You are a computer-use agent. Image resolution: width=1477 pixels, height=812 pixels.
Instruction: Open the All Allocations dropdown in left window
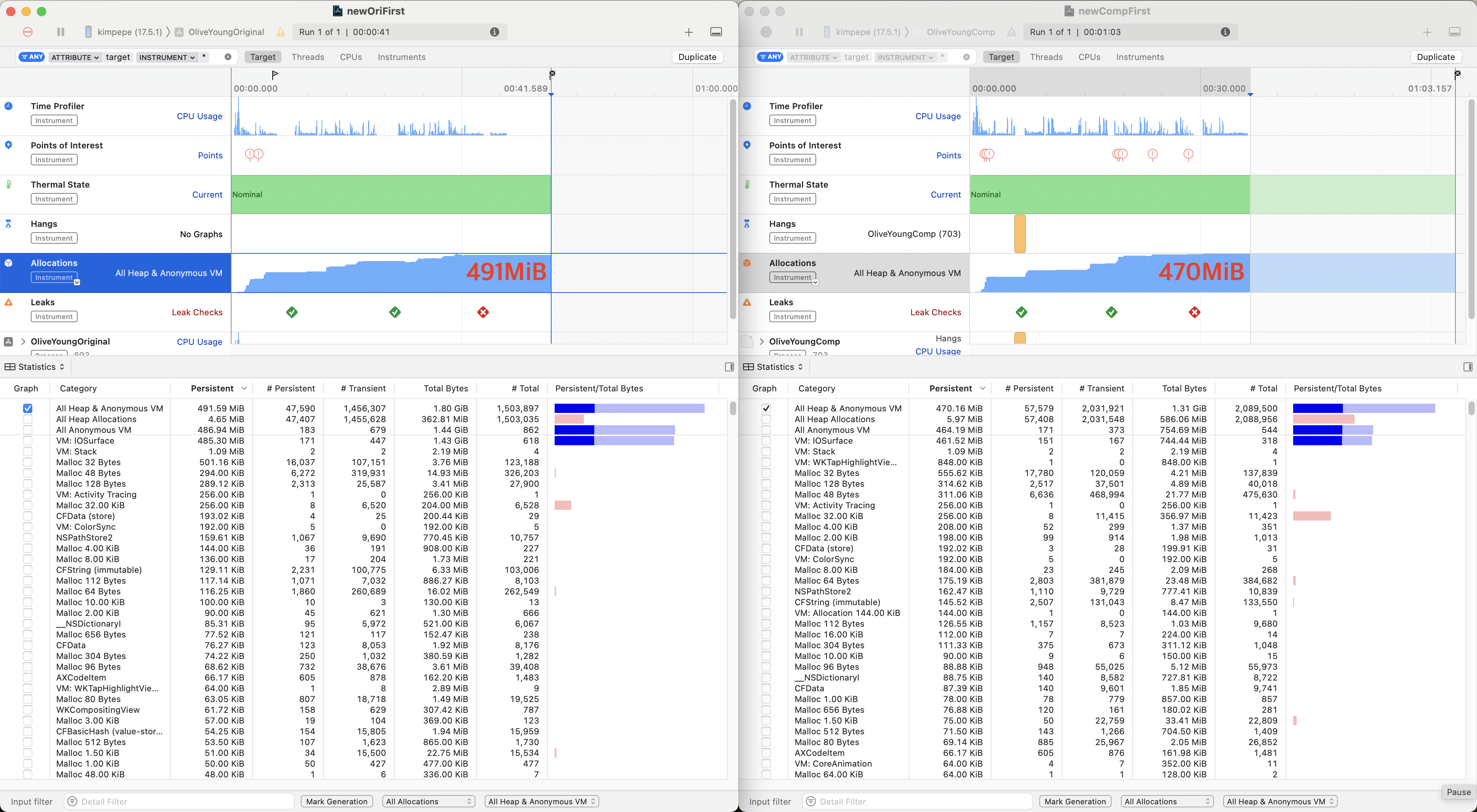click(428, 801)
